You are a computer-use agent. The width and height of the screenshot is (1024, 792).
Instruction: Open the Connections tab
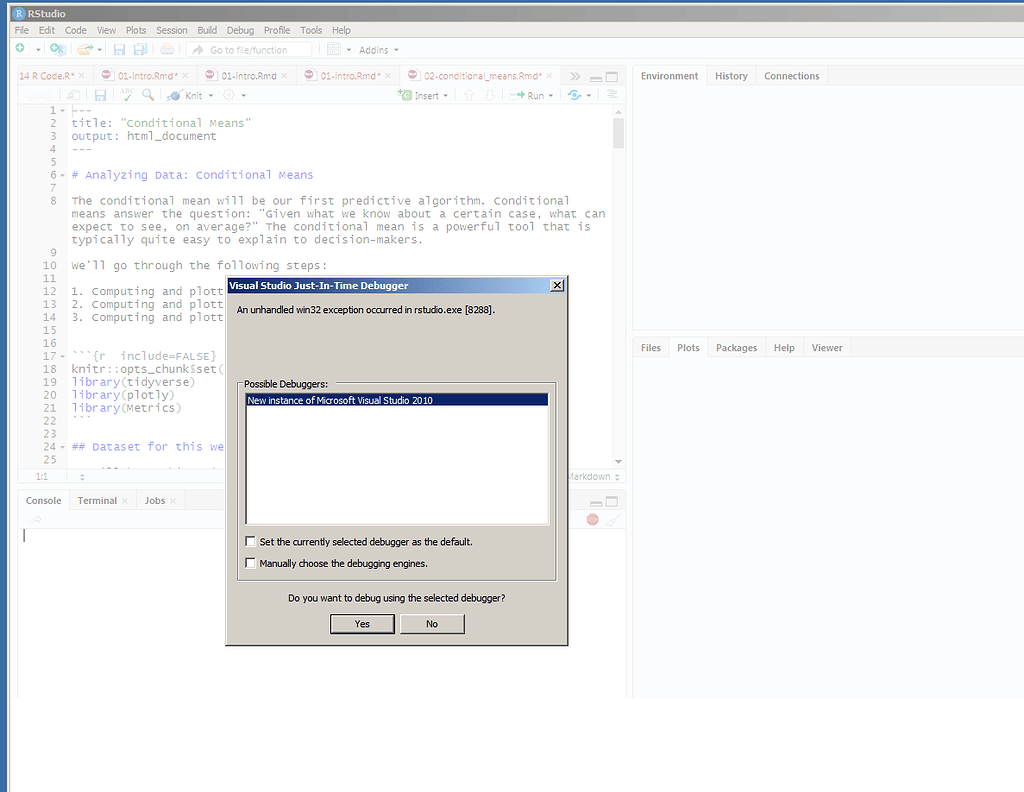[x=792, y=76]
